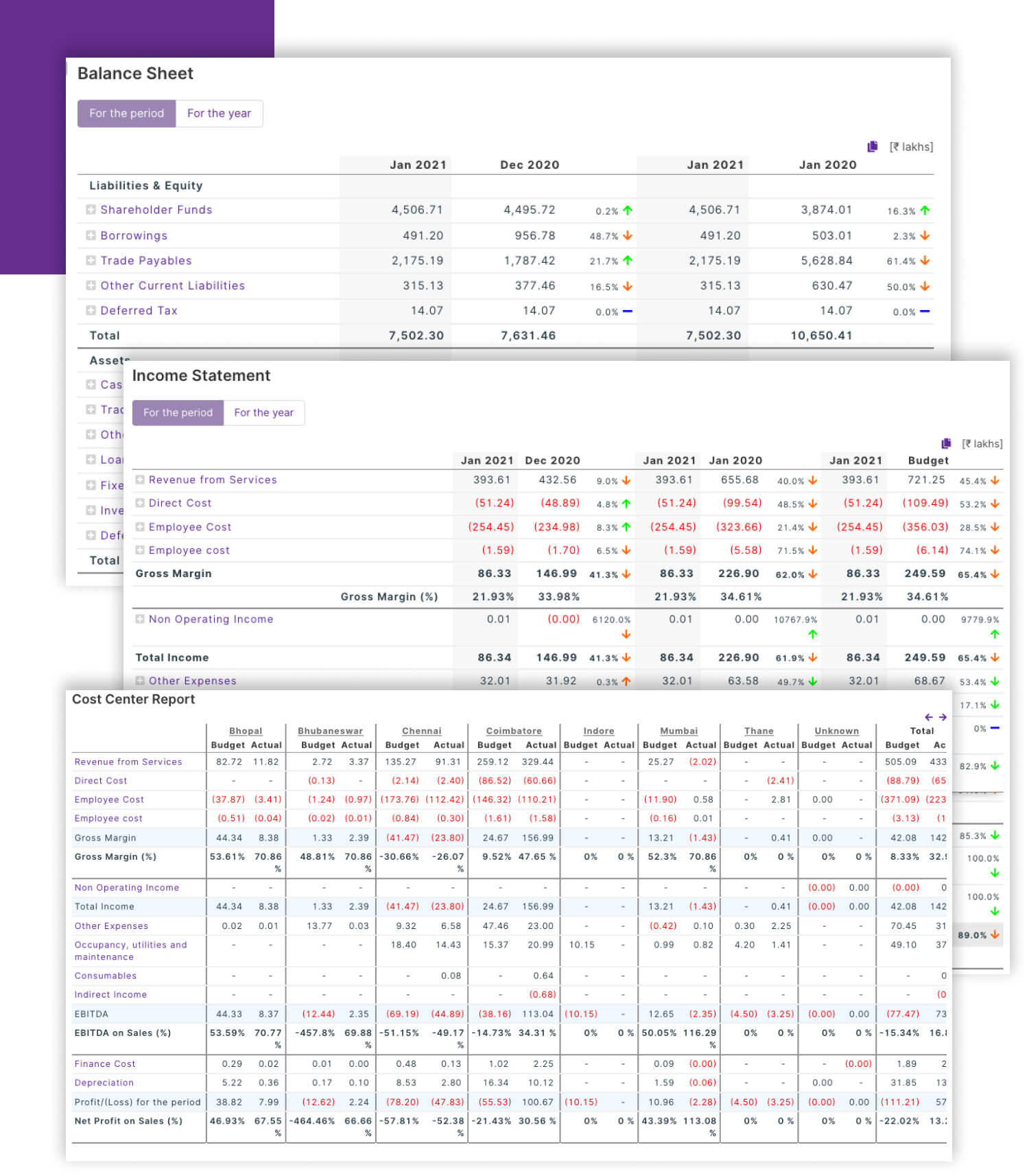The width and height of the screenshot is (1029, 1176).
Task: Switch Income Statement to For the year
Action: point(263,412)
